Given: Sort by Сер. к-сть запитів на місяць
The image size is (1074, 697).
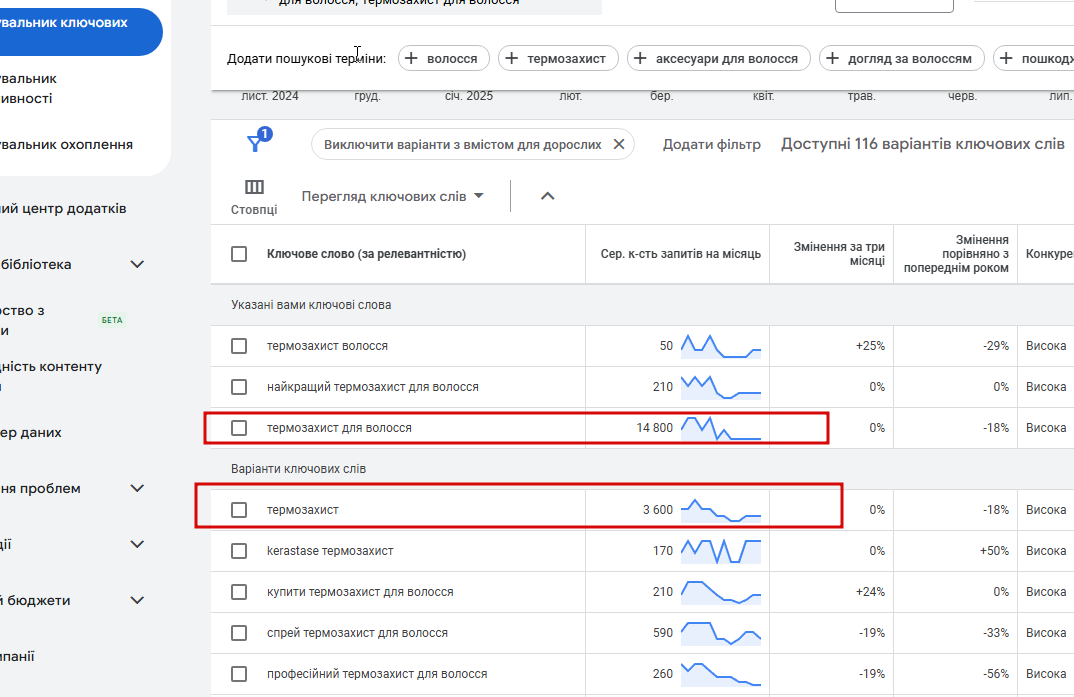Looking at the screenshot, I should tap(680, 254).
